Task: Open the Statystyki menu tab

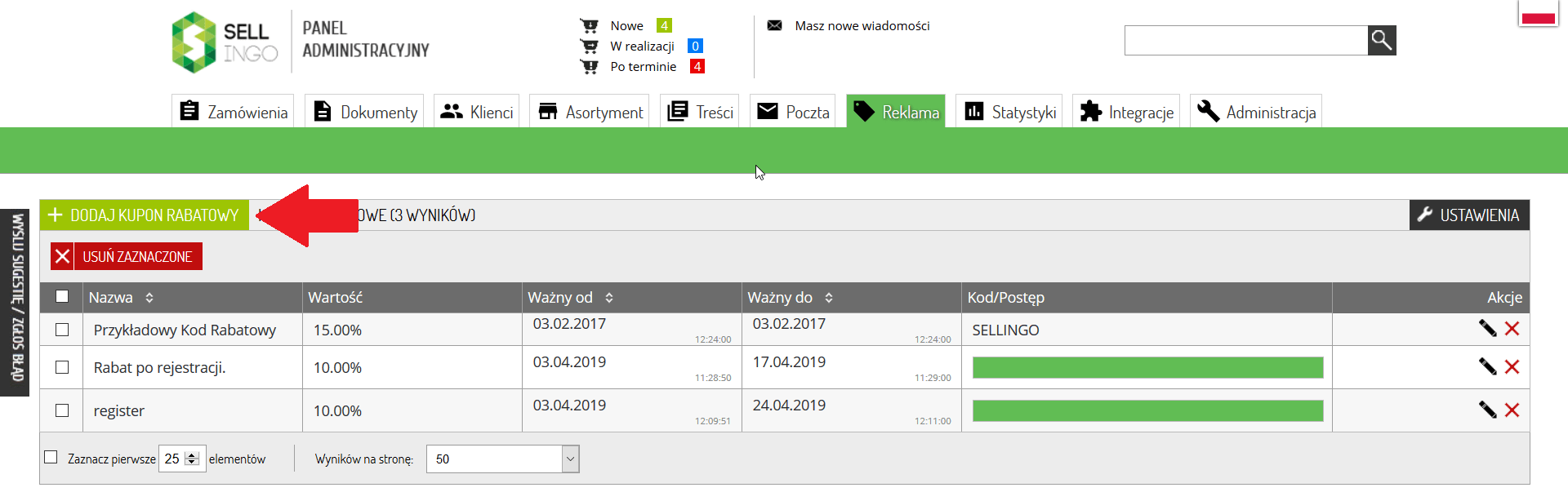Action: (x=1009, y=112)
